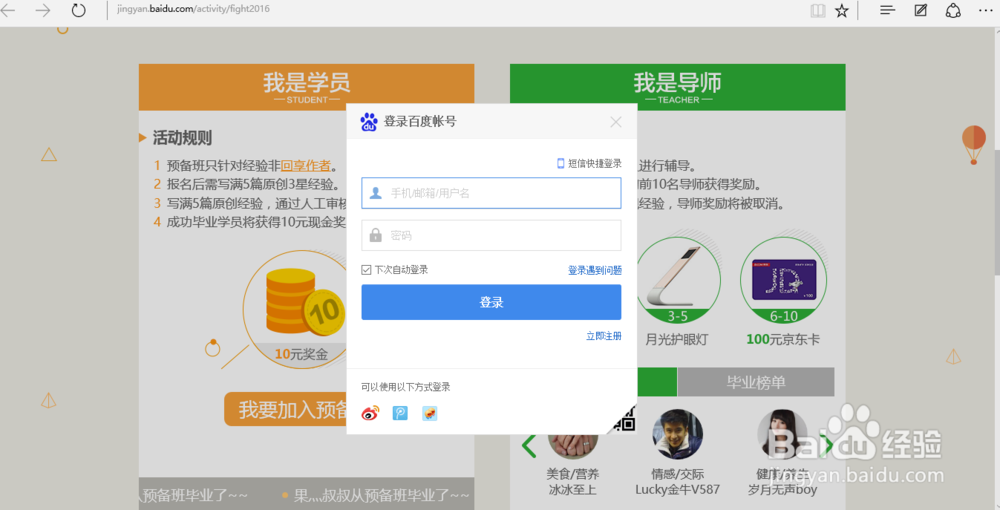Show previous mentors with left green arrow
1000x510 pixels.
tap(529, 446)
